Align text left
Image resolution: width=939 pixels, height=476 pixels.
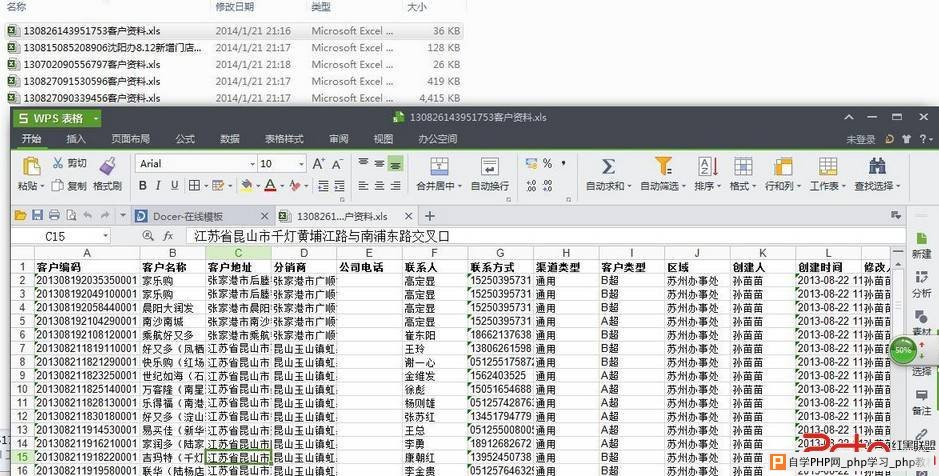(x=363, y=186)
